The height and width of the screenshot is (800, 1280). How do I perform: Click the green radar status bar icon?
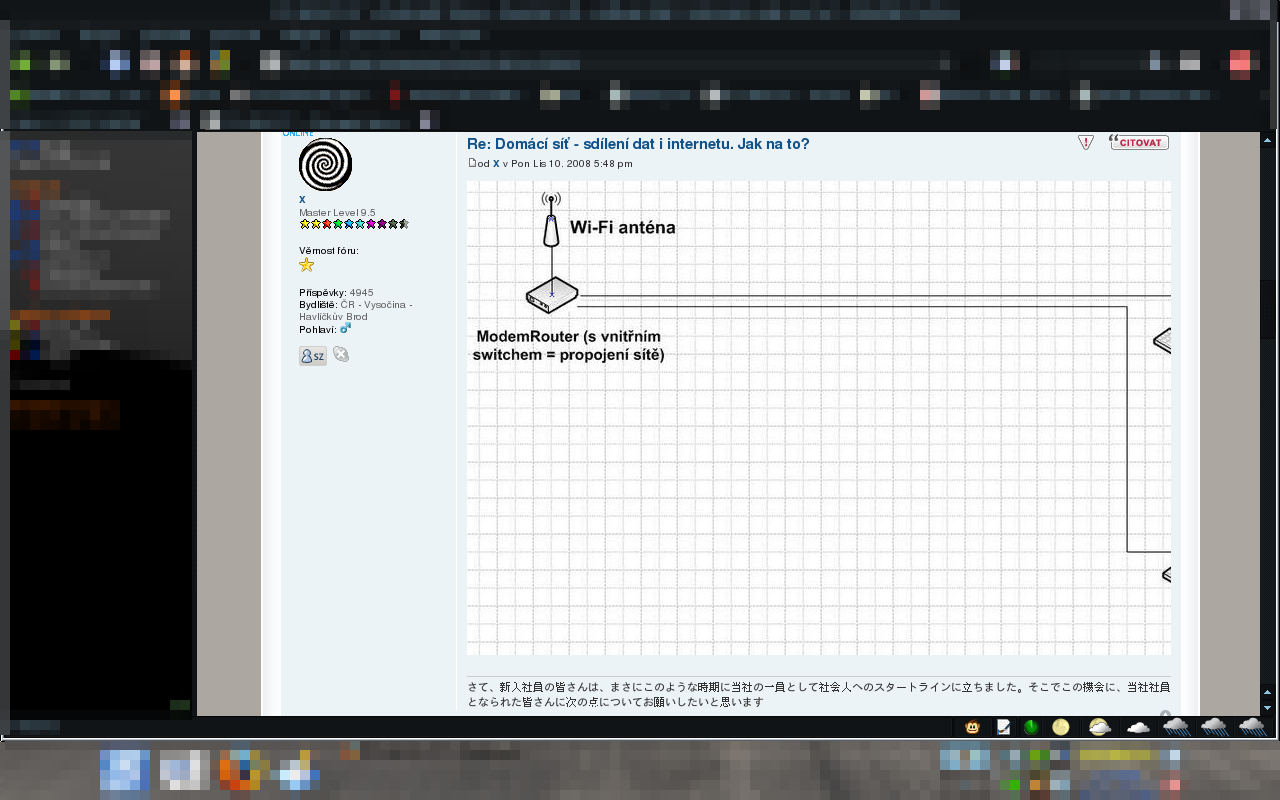point(1031,727)
